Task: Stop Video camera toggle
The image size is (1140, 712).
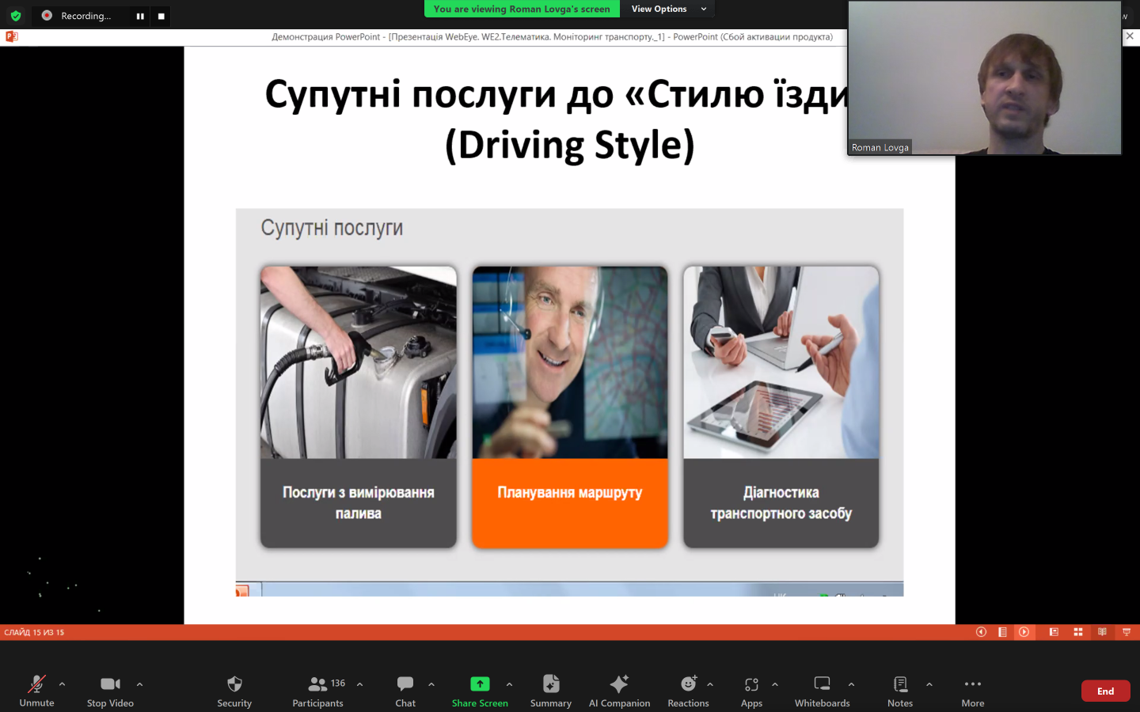Action: pos(110,690)
